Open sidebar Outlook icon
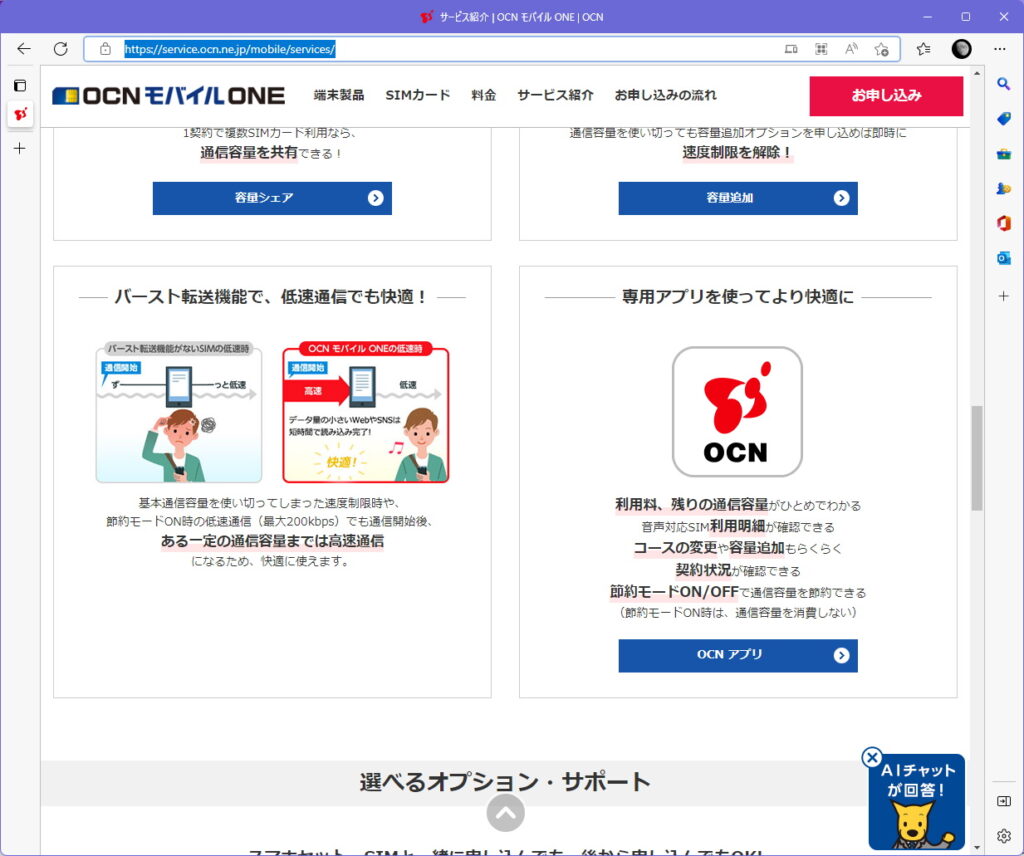The height and width of the screenshot is (856, 1024). point(1004,258)
